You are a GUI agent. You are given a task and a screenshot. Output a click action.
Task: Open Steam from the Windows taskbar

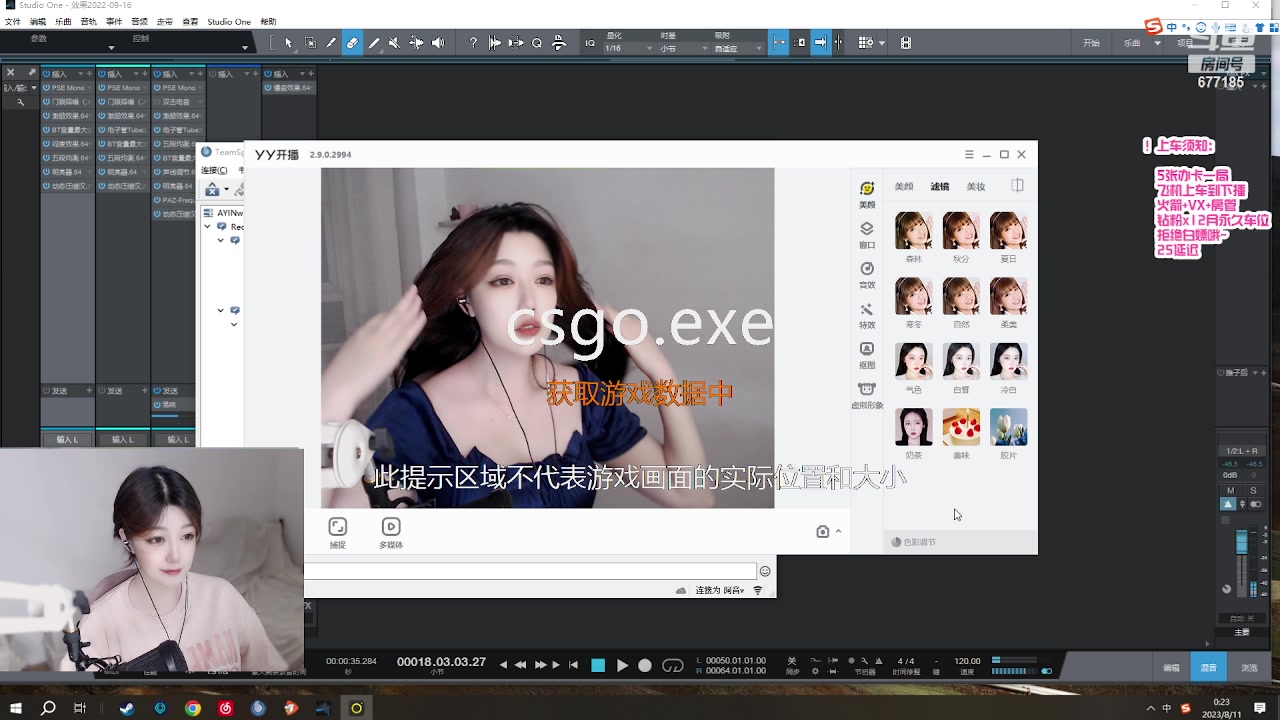click(x=127, y=708)
